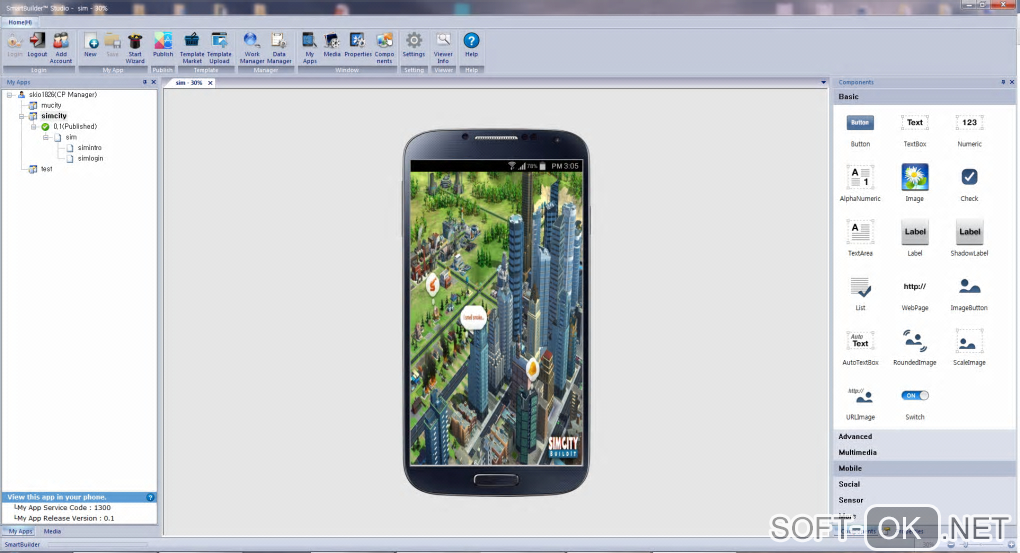Open the Template Upload tool
This screenshot has height=553, width=1020.
click(x=219, y=47)
